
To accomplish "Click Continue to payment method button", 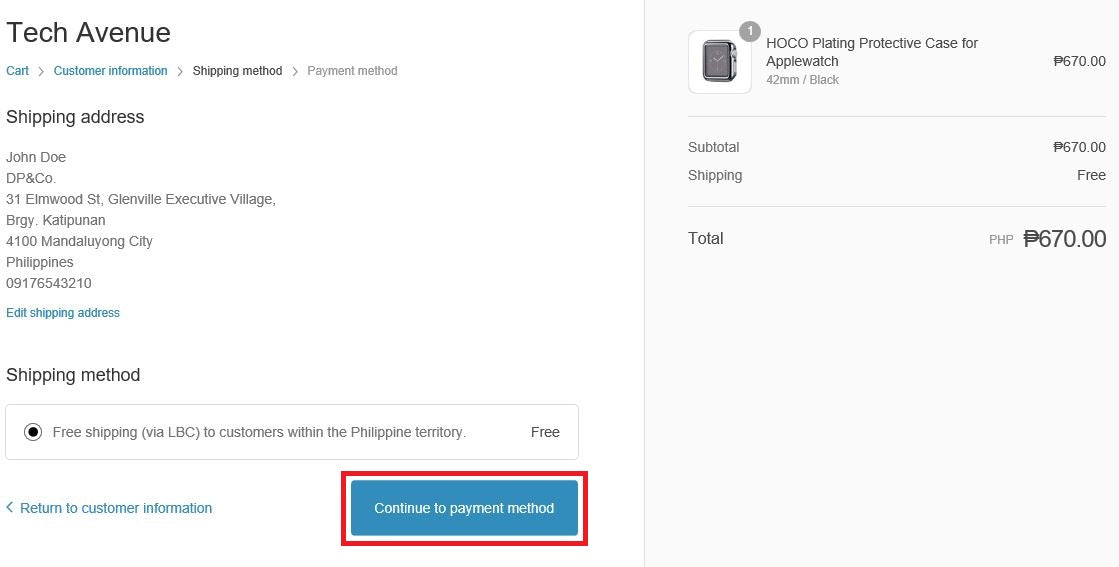I will (x=464, y=508).
